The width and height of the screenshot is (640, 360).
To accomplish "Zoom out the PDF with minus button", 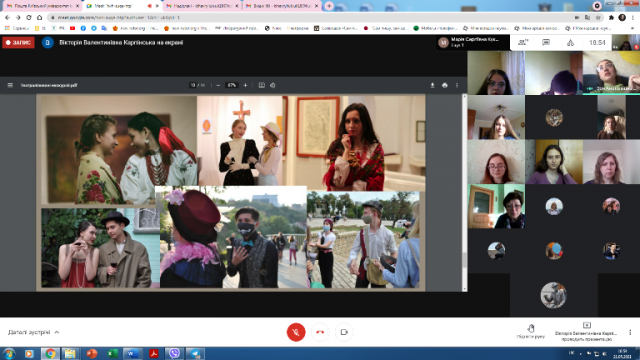I will click(218, 85).
